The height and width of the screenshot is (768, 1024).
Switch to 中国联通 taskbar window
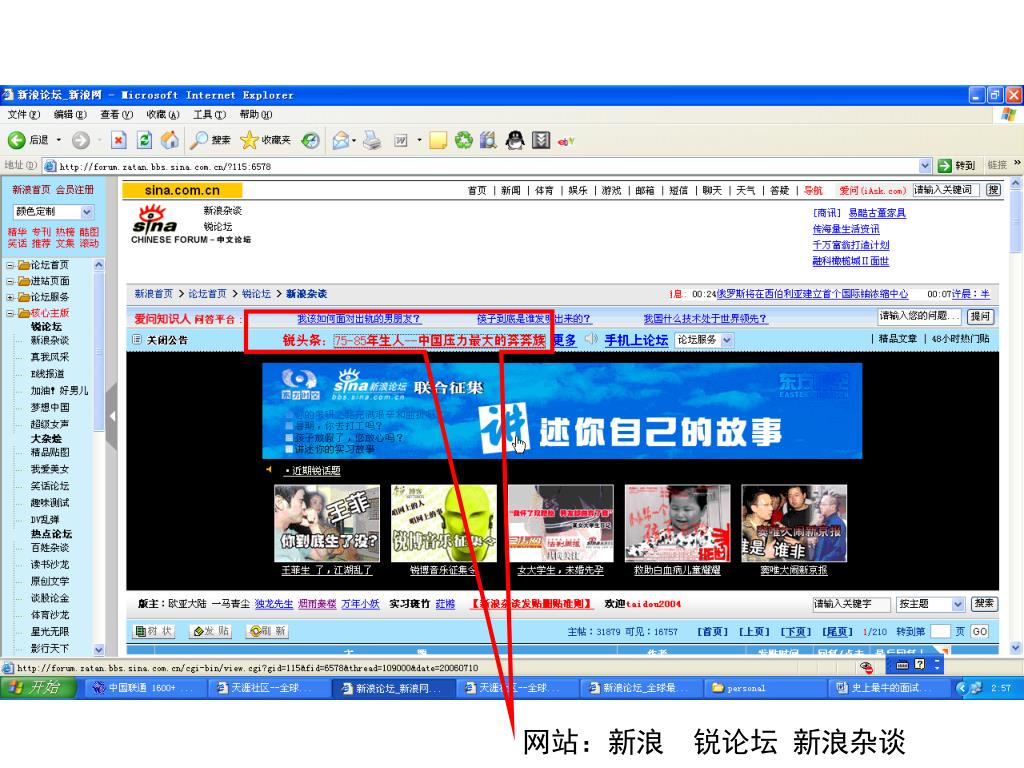click(x=144, y=688)
